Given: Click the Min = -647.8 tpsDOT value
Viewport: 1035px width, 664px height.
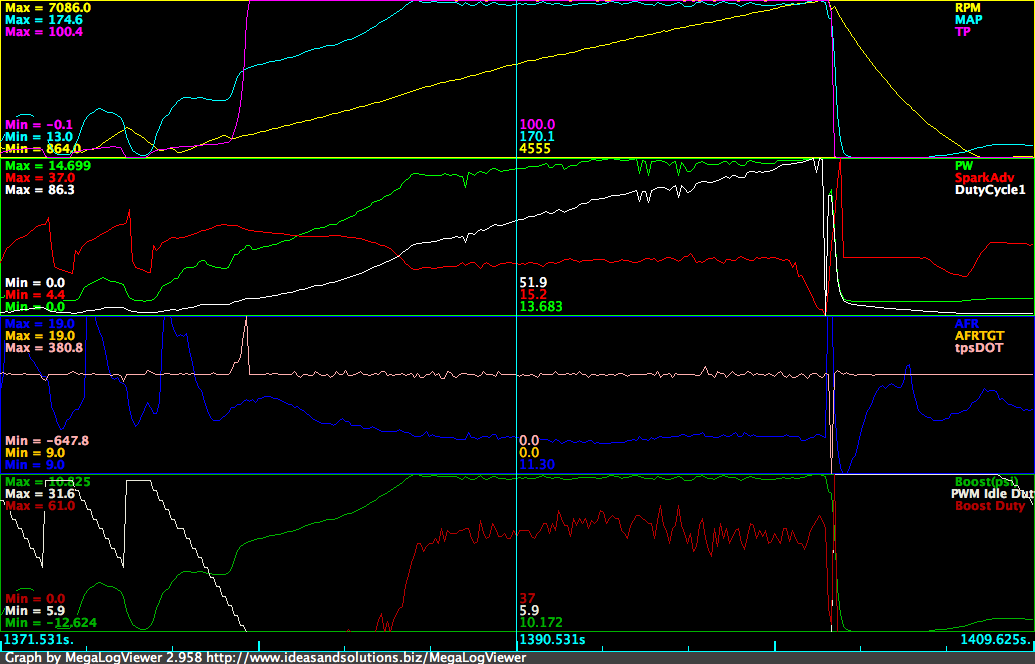Looking at the screenshot, I should (47, 441).
